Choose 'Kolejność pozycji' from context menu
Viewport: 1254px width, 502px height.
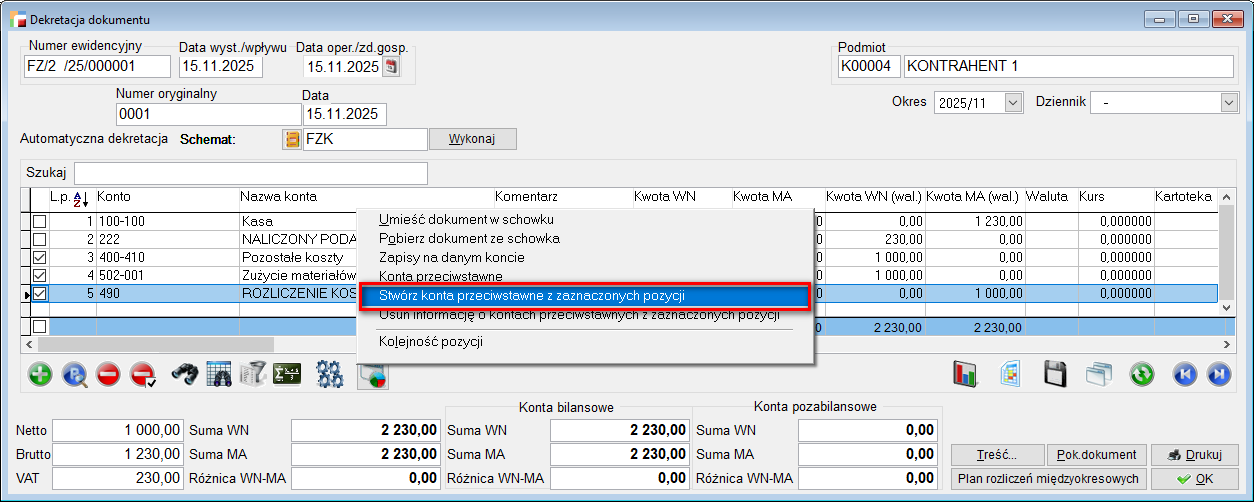click(431, 342)
